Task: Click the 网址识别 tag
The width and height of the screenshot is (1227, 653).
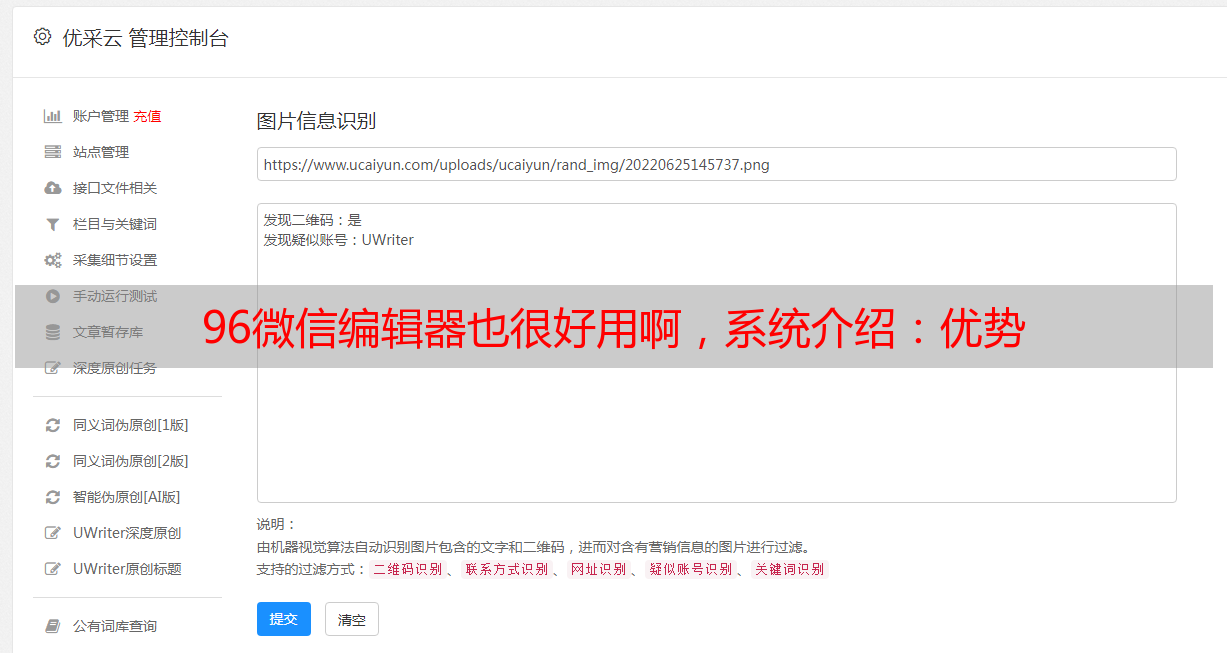Action: click(599, 569)
